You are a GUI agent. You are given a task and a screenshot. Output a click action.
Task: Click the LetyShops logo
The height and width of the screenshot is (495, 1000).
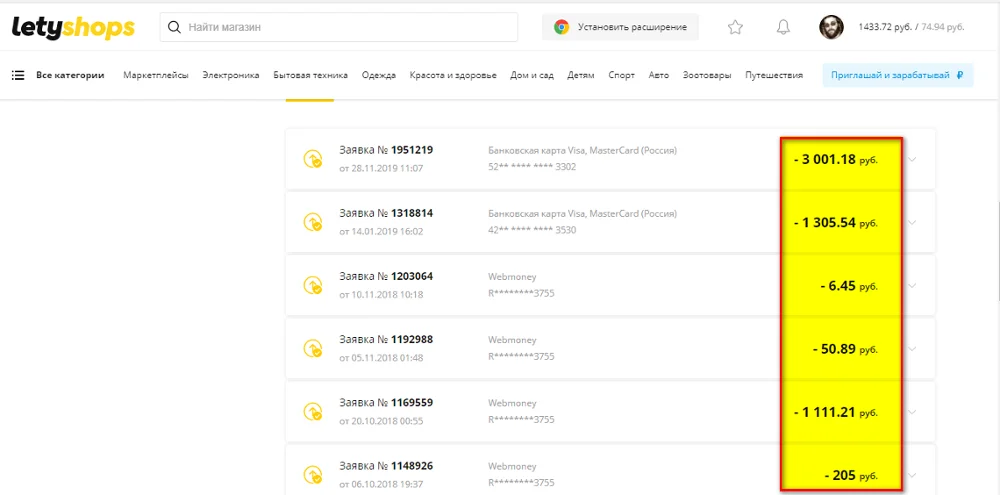click(72, 28)
